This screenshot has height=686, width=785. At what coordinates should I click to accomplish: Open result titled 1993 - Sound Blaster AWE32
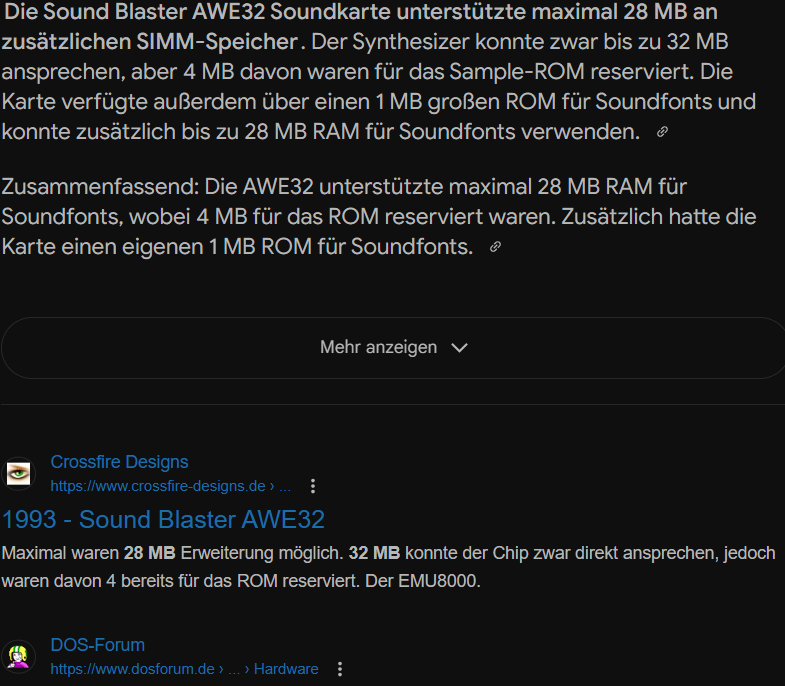tap(163, 519)
